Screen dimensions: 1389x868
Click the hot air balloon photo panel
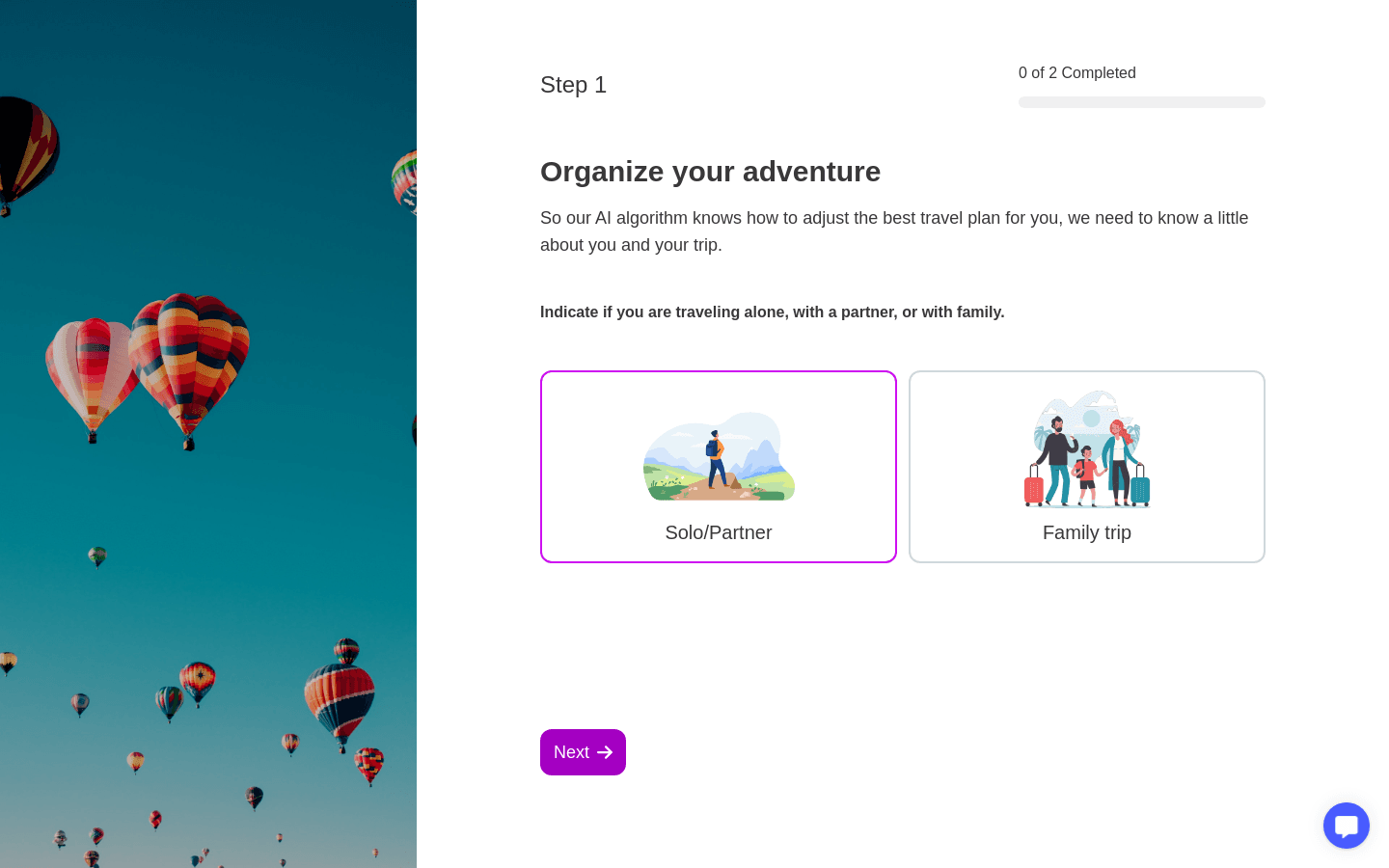point(208,434)
